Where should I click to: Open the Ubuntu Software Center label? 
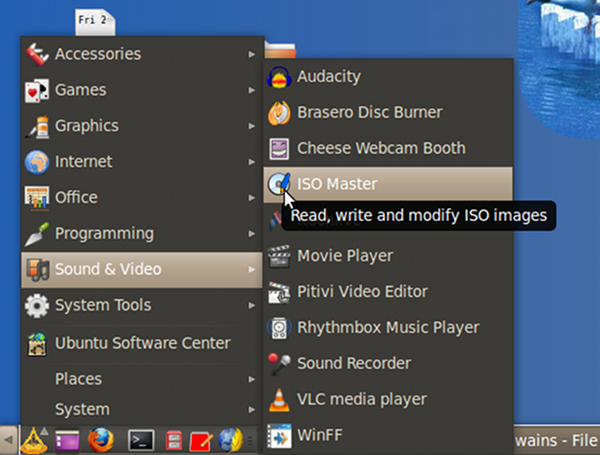click(143, 343)
